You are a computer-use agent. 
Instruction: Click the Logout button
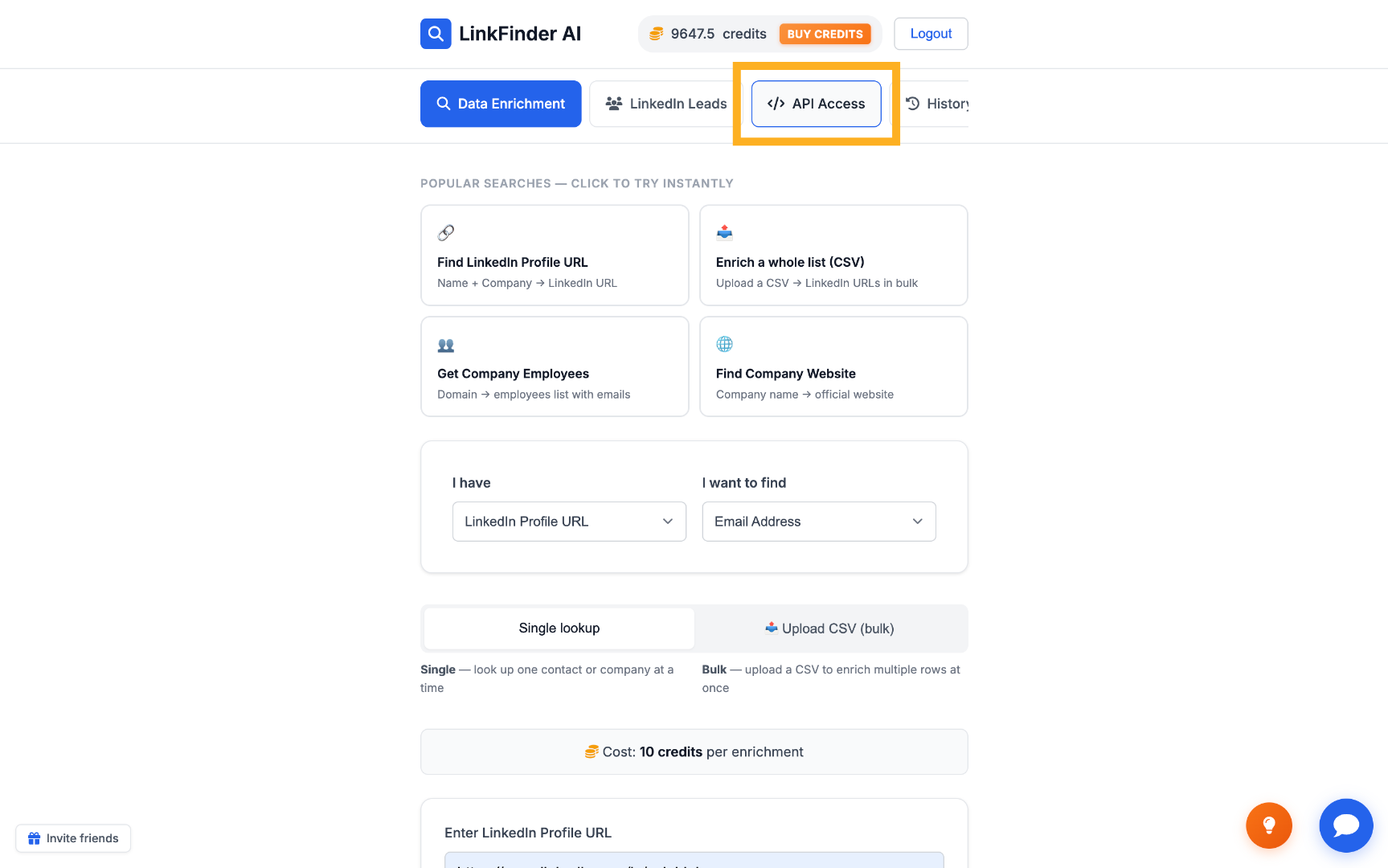click(931, 34)
